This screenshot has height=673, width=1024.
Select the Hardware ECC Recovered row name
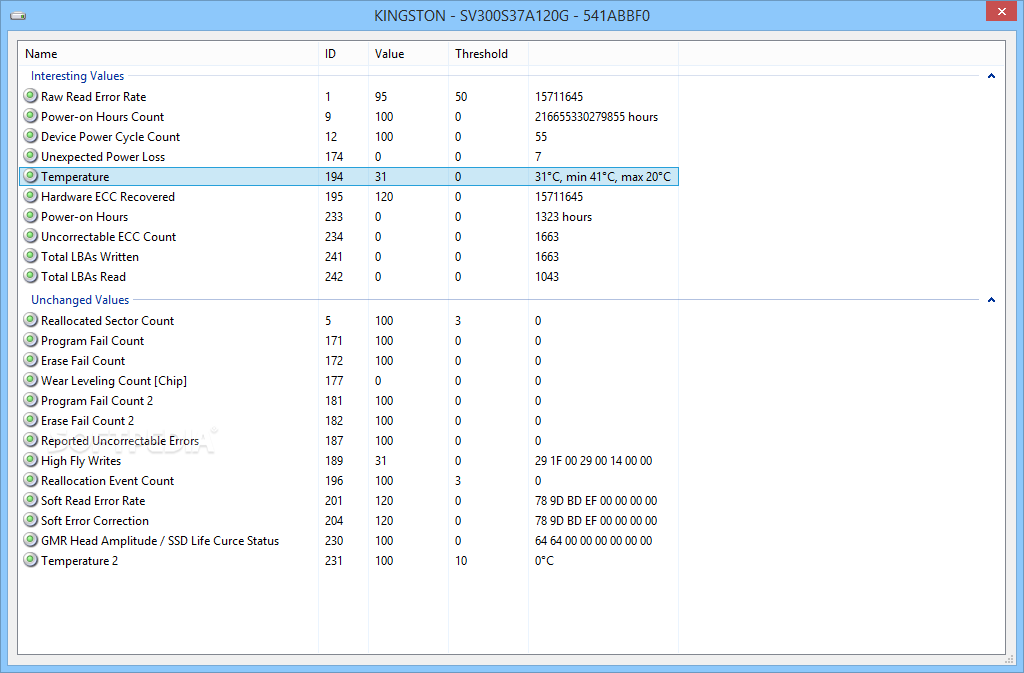pos(108,197)
